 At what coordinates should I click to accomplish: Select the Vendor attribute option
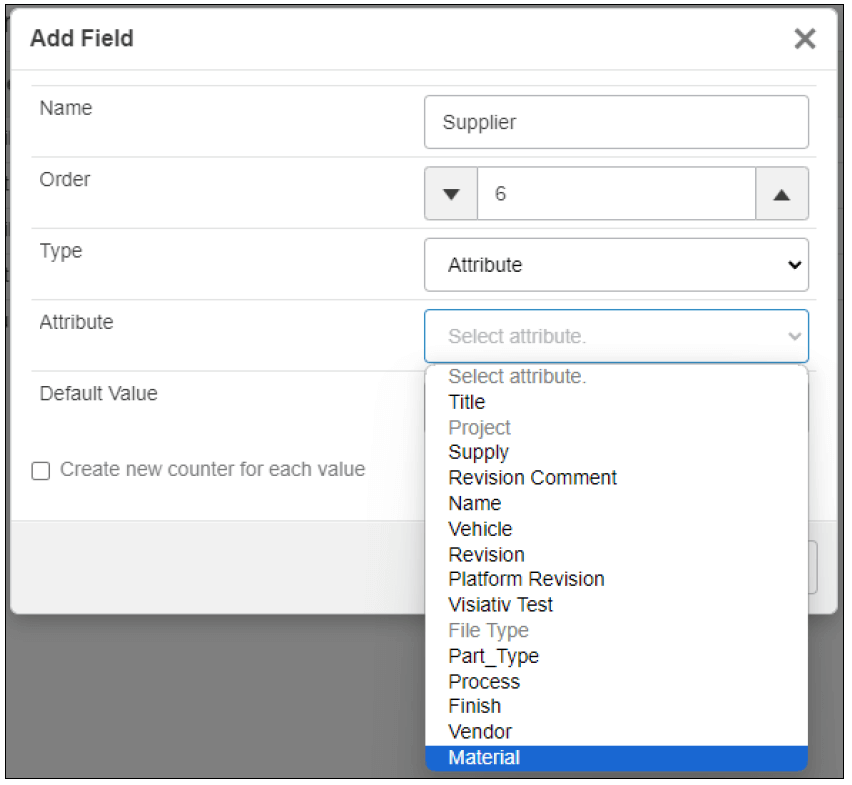tap(480, 732)
